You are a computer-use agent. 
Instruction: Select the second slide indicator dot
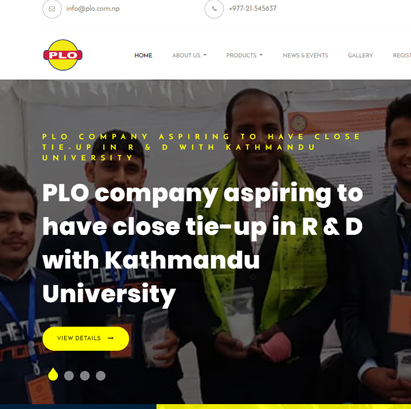(x=69, y=376)
